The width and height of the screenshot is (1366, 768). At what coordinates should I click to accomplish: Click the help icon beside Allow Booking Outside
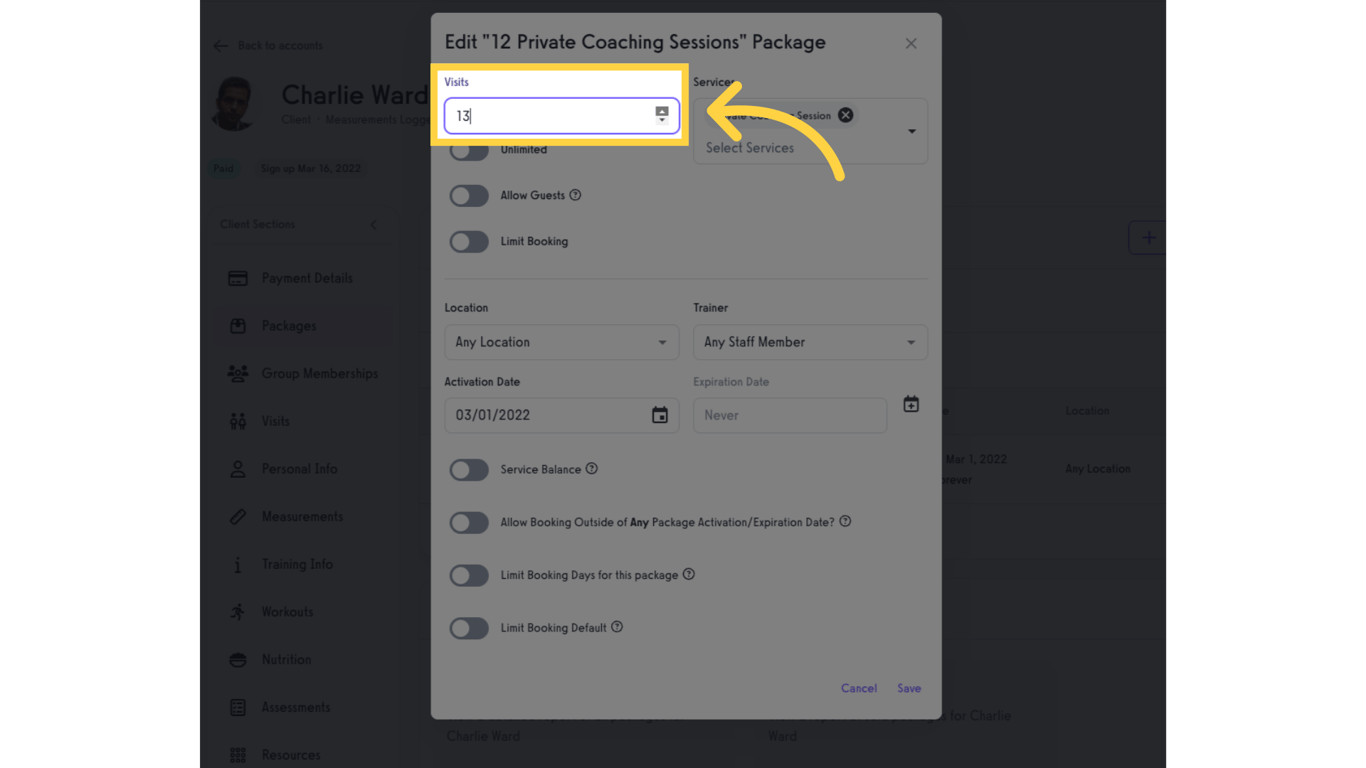(x=845, y=522)
